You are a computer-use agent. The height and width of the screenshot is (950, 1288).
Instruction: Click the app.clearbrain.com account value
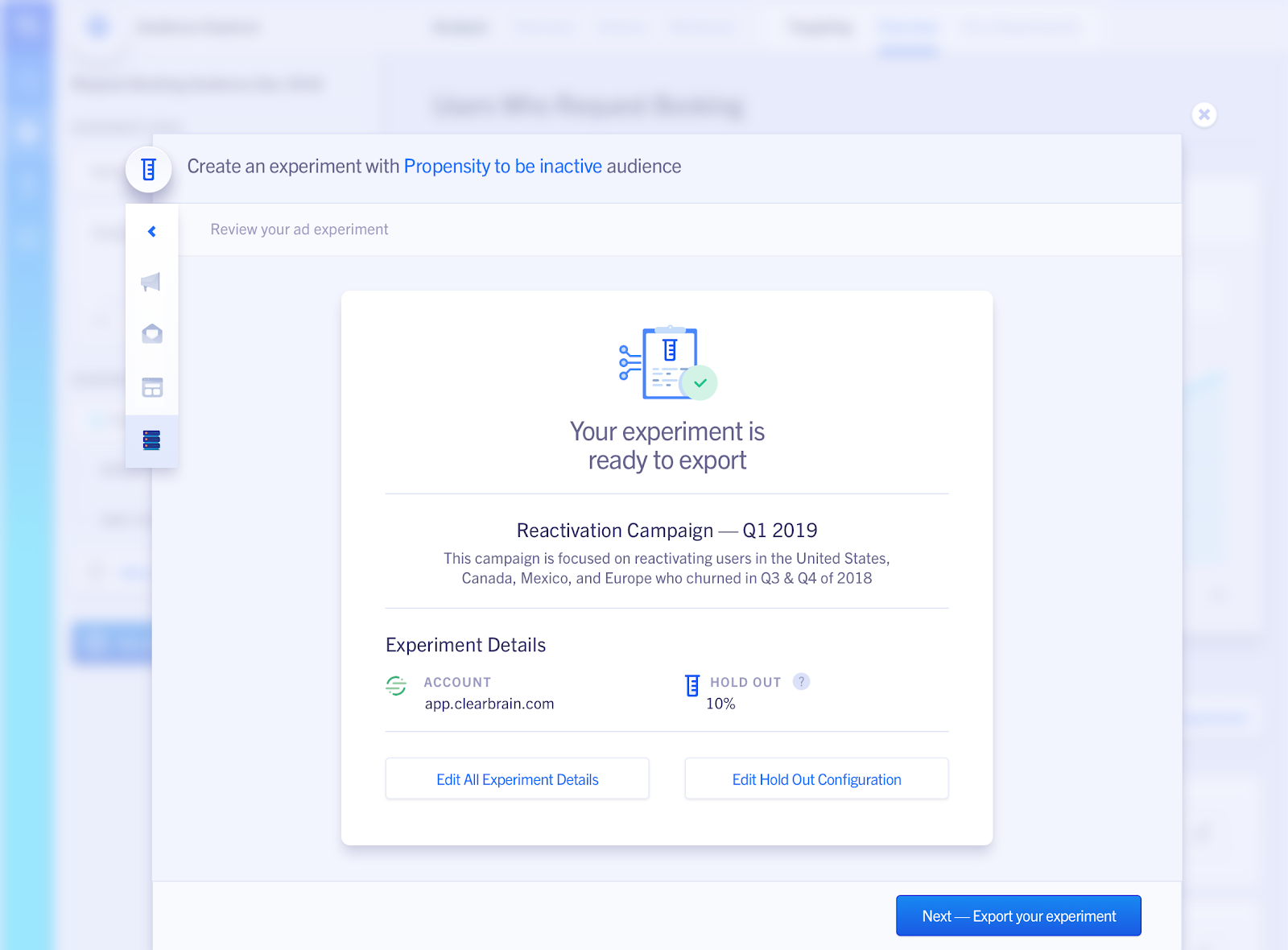point(489,704)
